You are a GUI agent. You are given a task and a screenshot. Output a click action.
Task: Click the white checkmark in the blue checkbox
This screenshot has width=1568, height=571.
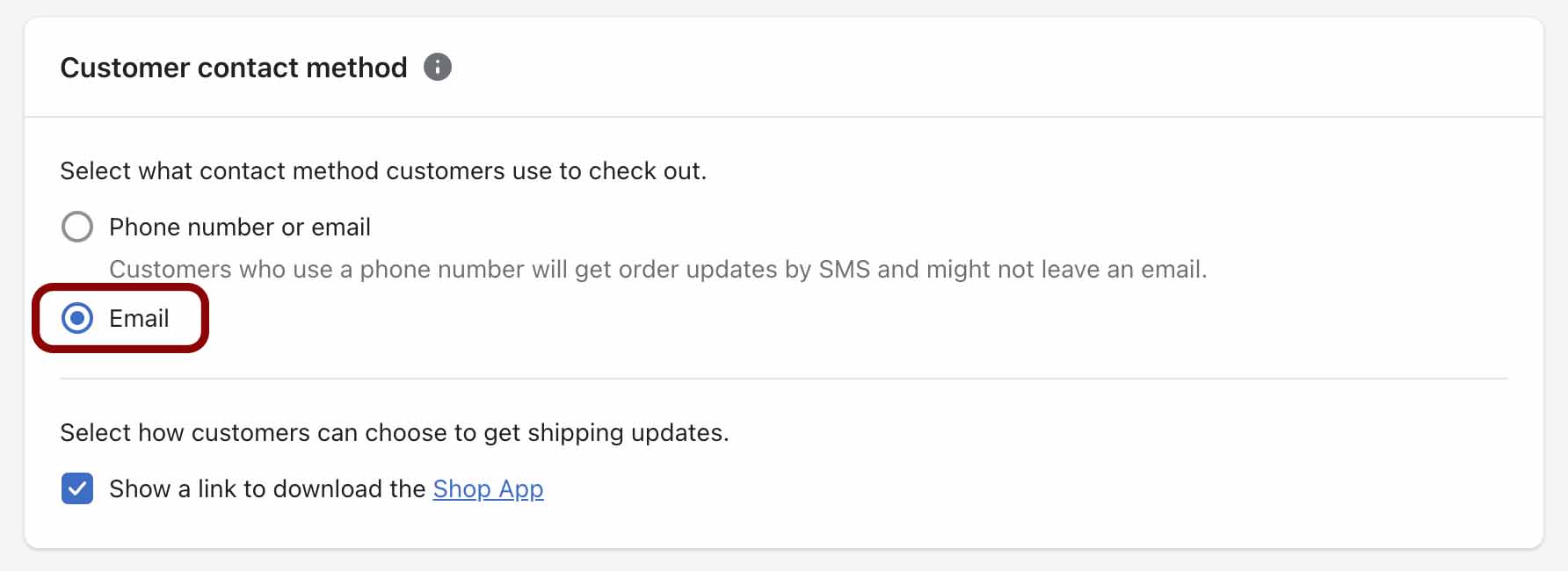pos(77,488)
